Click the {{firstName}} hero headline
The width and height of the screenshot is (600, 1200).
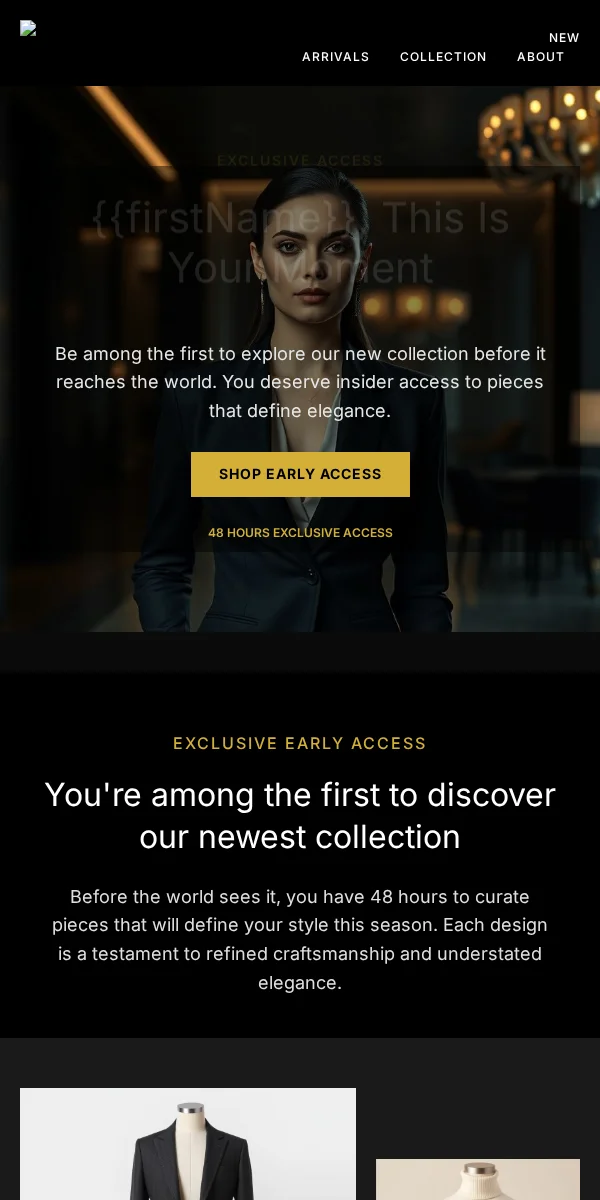[x=300, y=242]
